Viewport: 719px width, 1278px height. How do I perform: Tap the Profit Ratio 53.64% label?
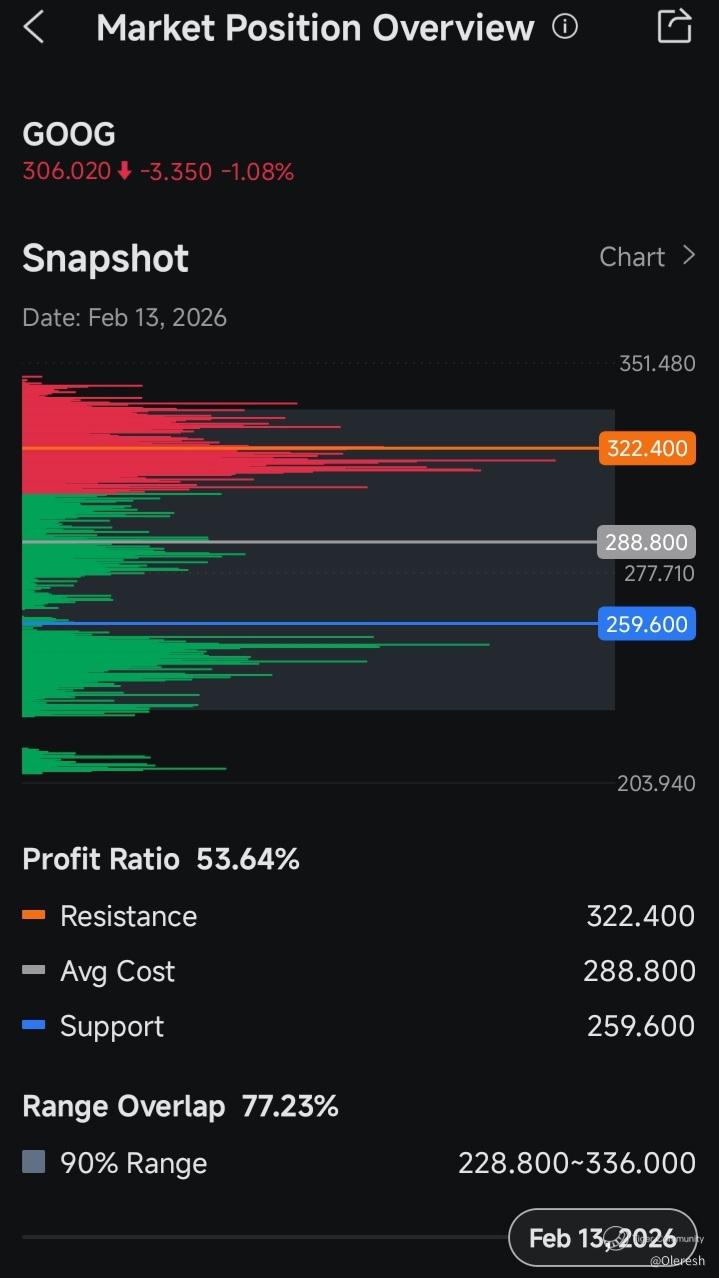tap(161, 859)
